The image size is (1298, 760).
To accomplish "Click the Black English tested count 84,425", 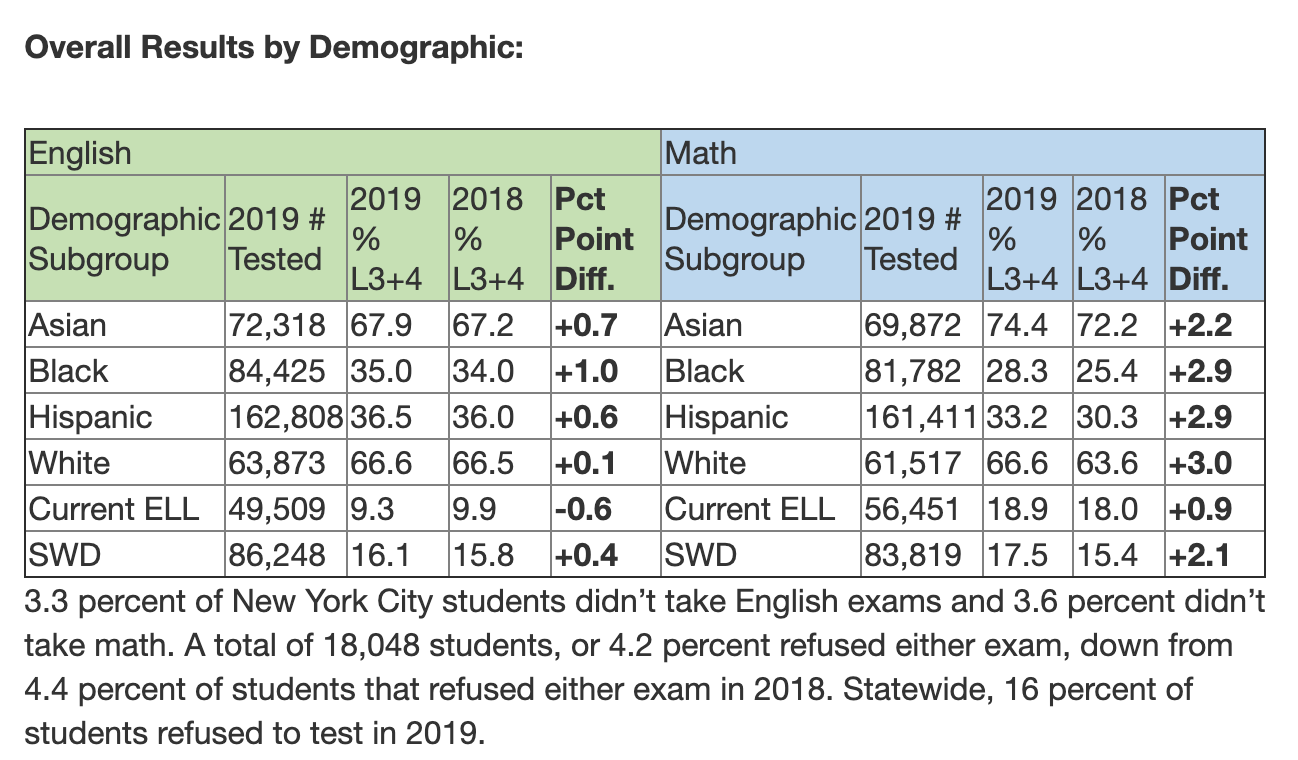I will tap(277, 371).
